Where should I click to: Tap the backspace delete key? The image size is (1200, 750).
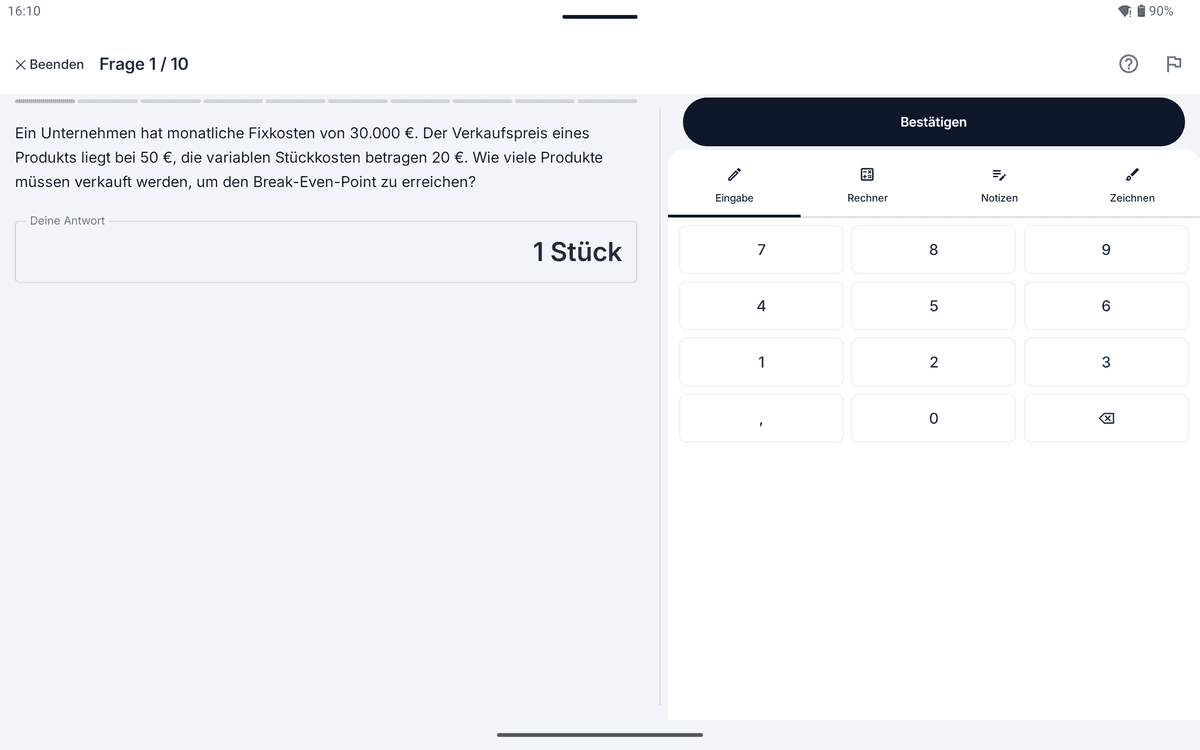tap(1106, 418)
